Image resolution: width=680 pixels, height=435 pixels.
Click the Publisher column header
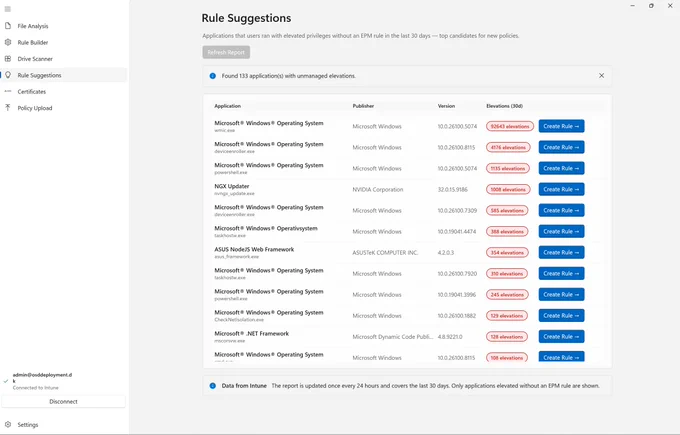[363, 106]
